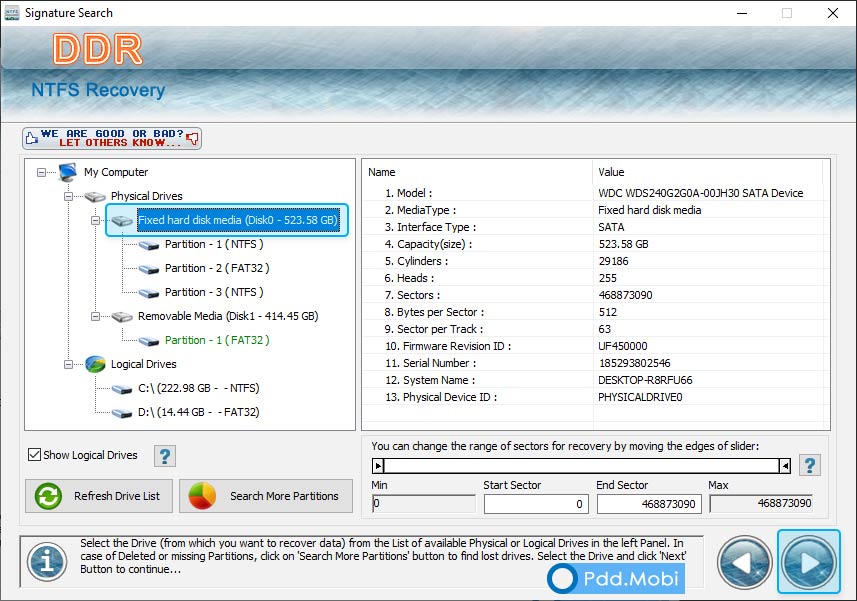Click the Back arrow button

(744, 563)
